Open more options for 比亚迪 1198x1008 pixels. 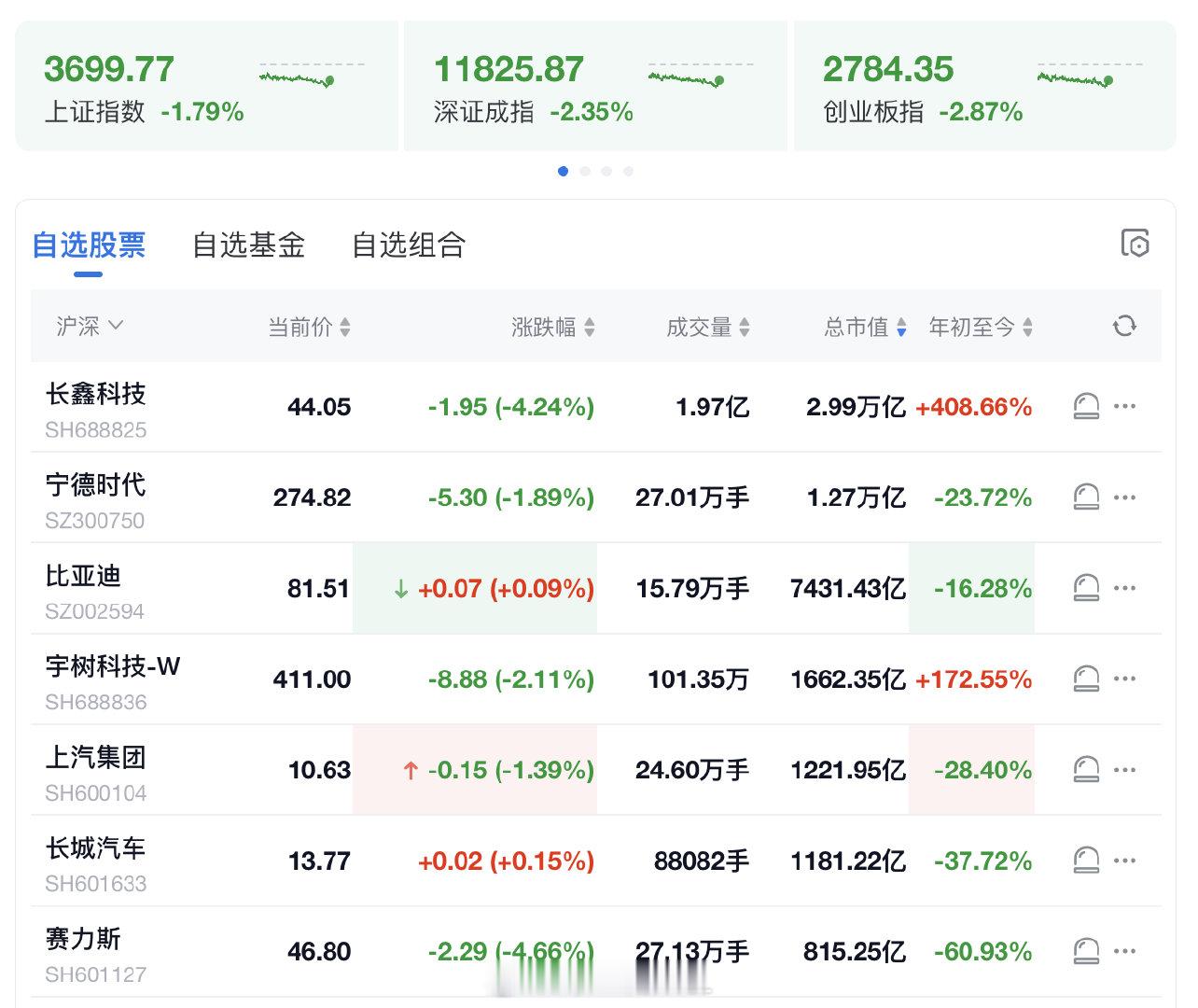[1125, 588]
